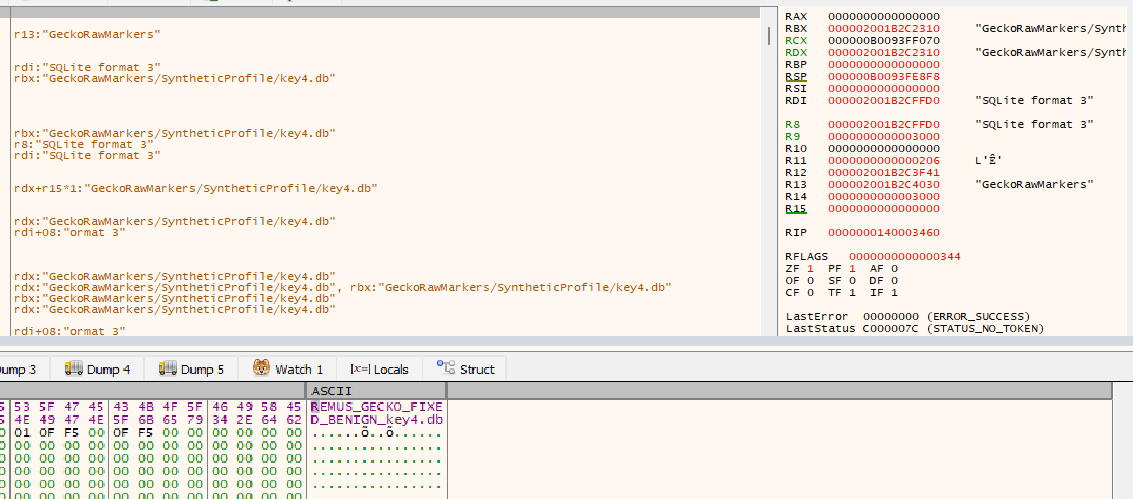Screen dimensions: 1133x499
Task: Click the disassembly pane vertical scrollbar thumb
Action: [768, 34]
